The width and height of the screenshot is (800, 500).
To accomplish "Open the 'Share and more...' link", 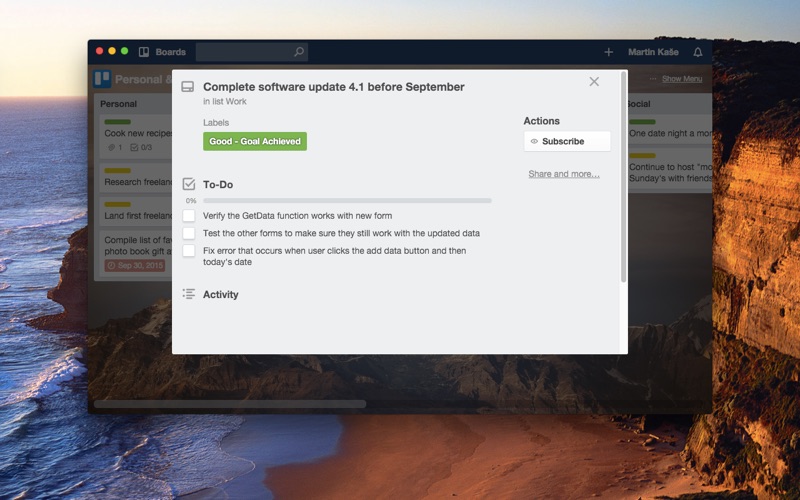I will coord(564,174).
